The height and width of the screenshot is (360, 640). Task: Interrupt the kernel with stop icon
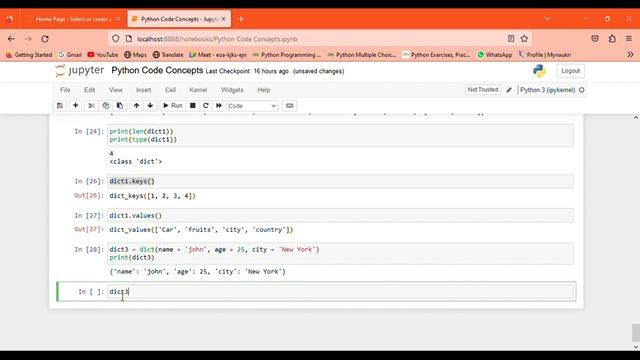pyautogui.click(x=193, y=106)
